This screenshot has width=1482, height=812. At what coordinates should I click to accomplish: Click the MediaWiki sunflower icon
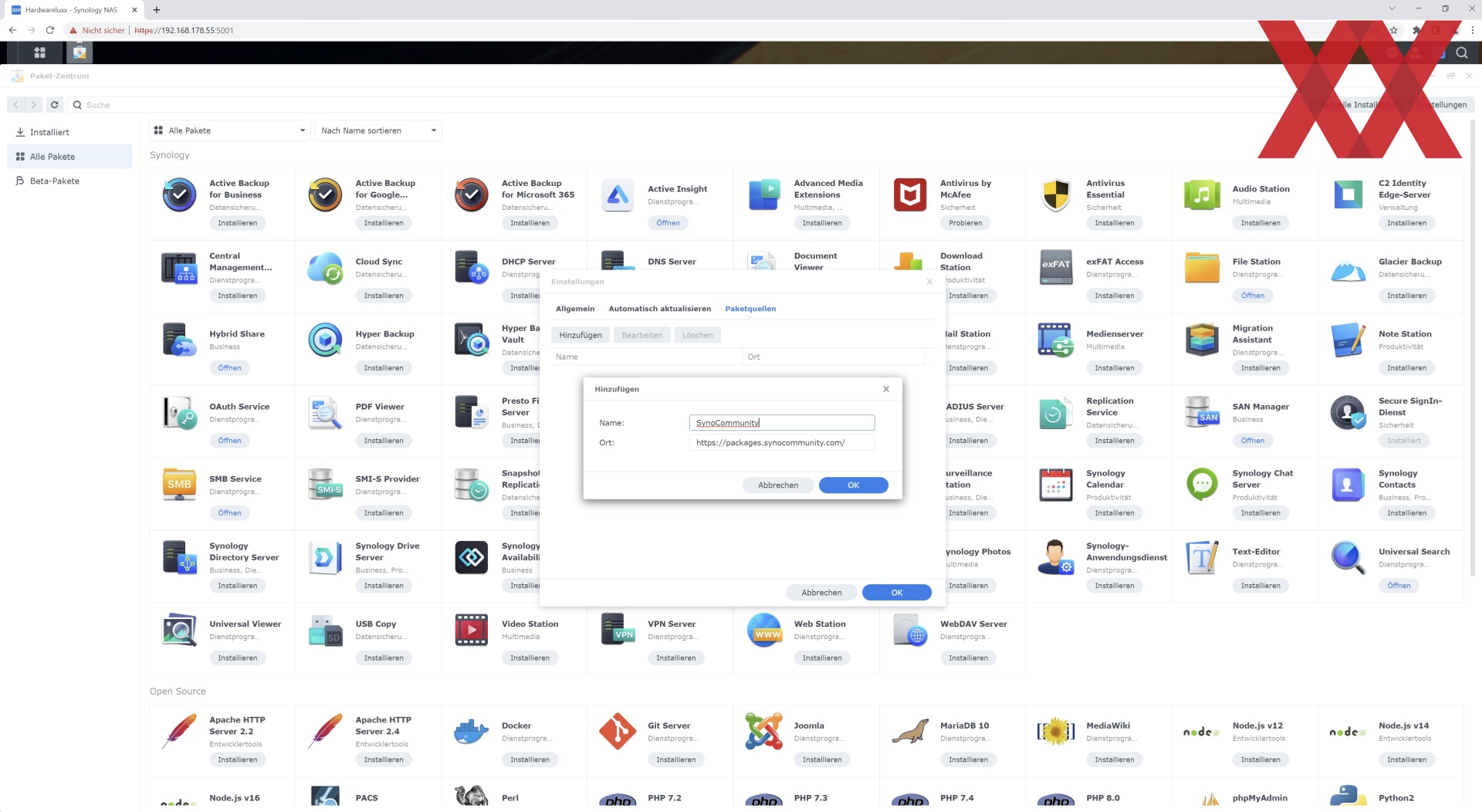1056,732
